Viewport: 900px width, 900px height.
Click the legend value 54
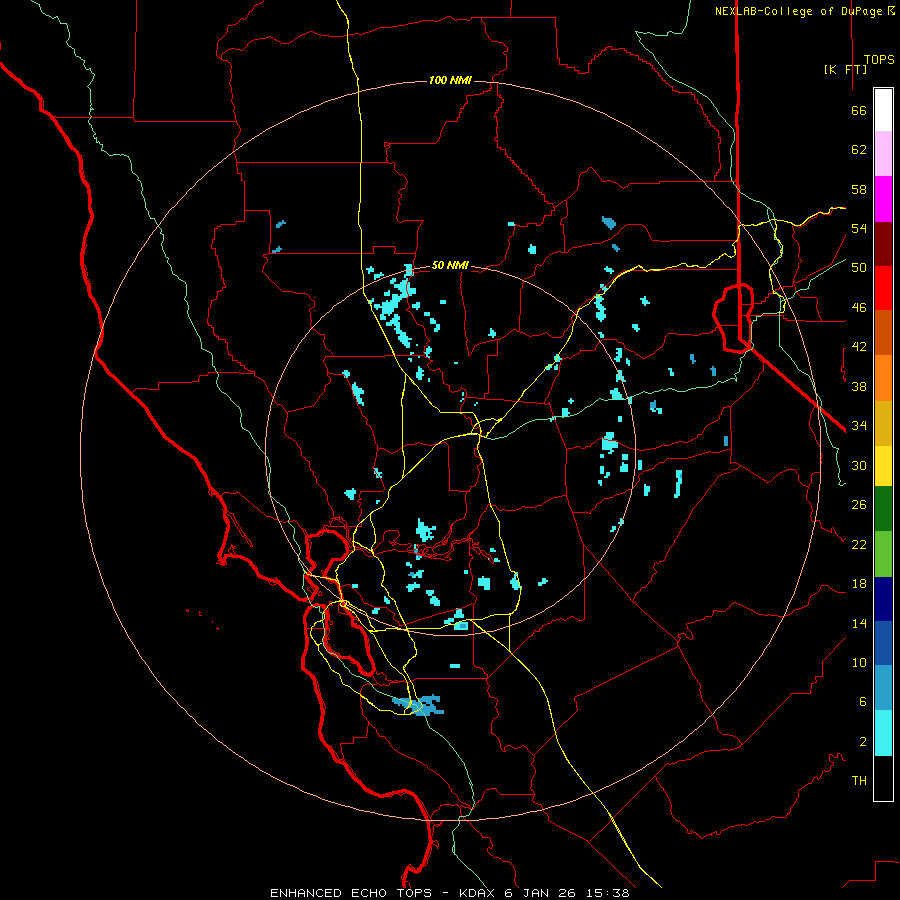point(859,228)
